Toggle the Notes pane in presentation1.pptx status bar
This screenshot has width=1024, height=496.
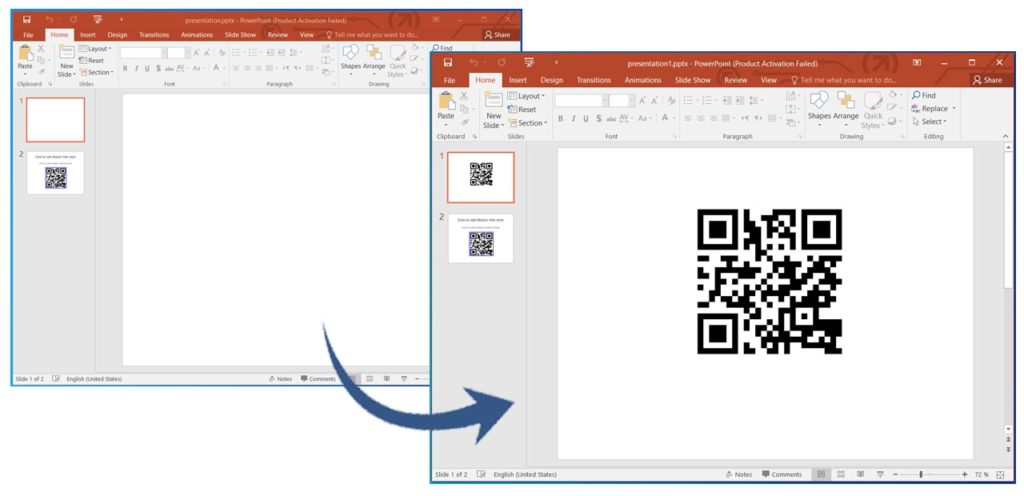click(x=736, y=474)
